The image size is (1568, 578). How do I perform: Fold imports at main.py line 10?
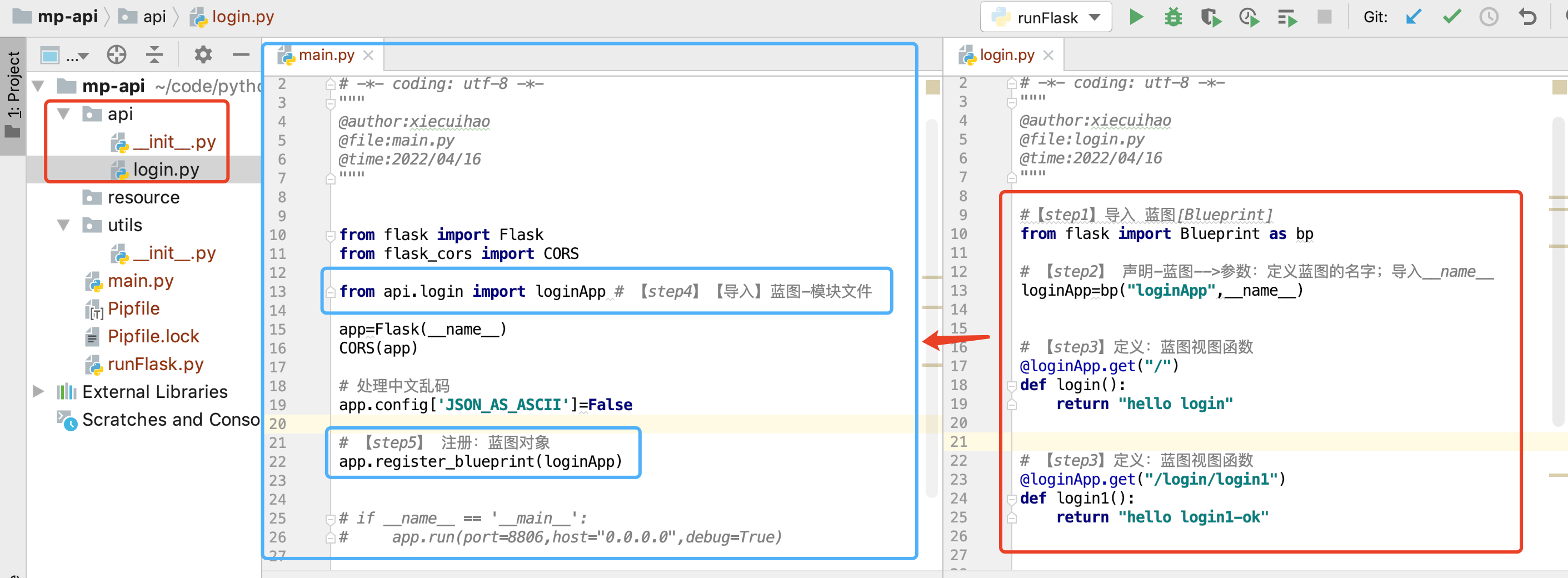pos(331,236)
